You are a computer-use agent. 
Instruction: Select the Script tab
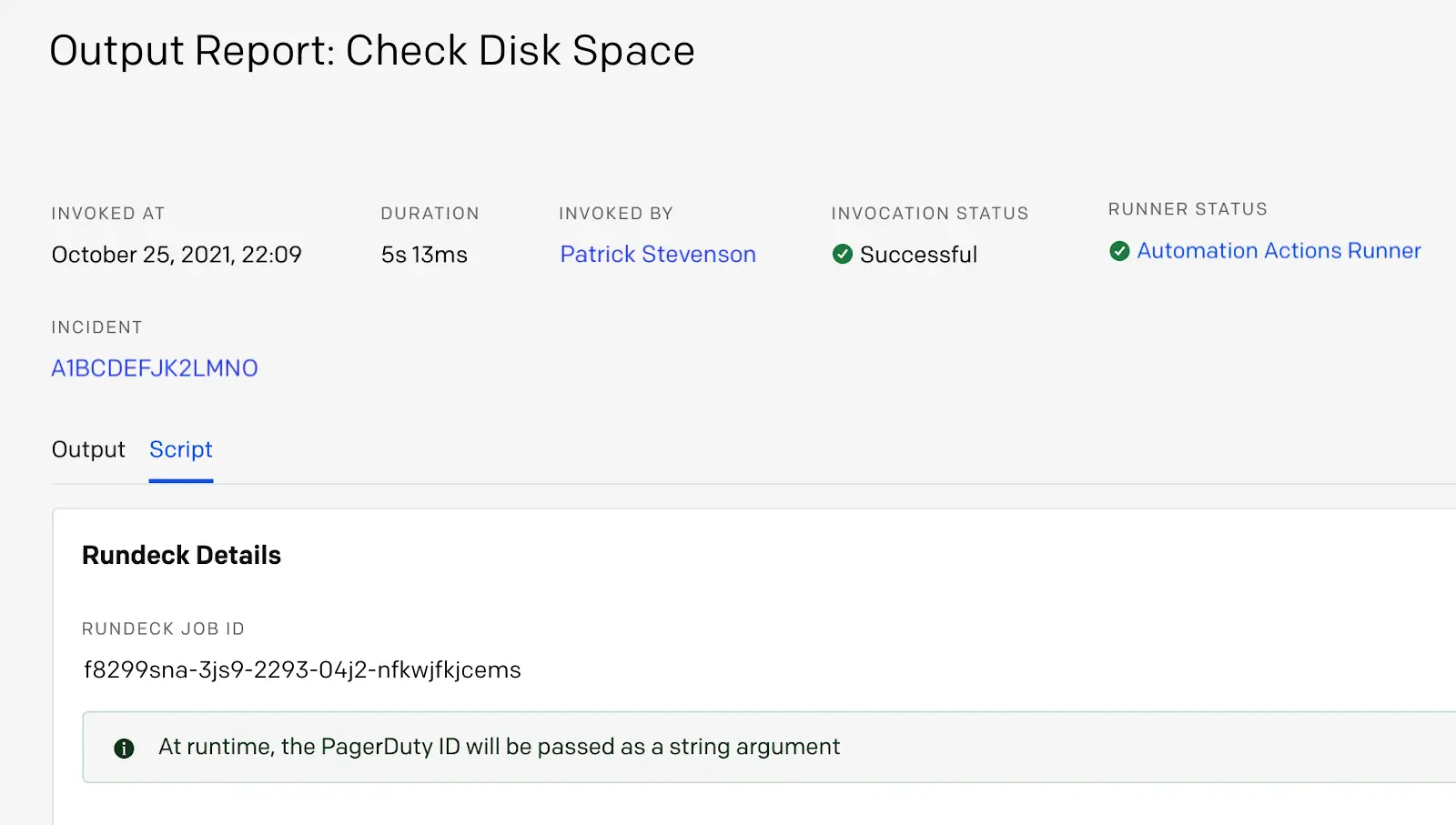181,449
